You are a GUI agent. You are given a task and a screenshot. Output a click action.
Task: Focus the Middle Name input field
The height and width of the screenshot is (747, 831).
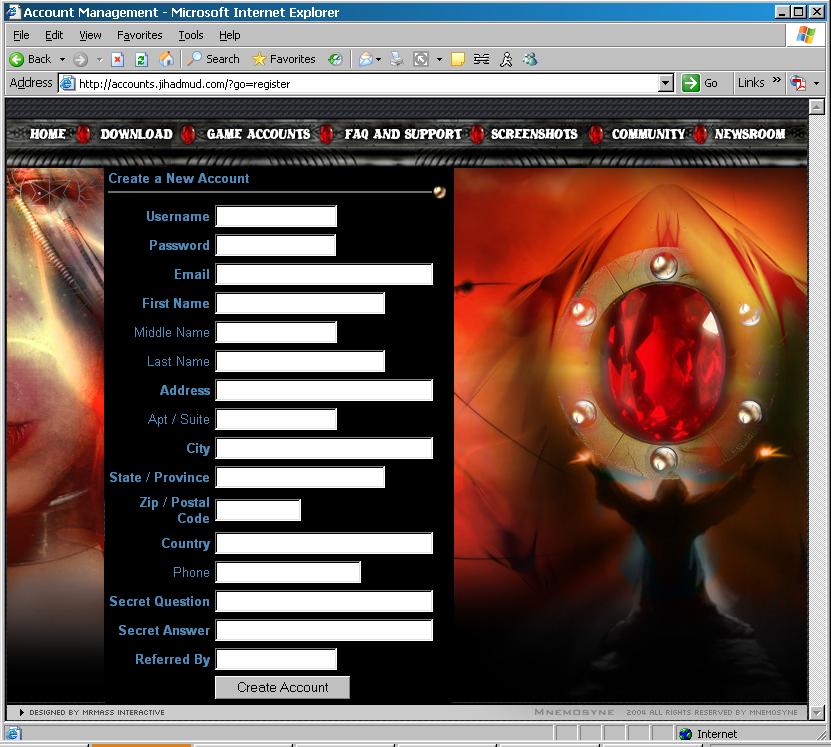(276, 332)
